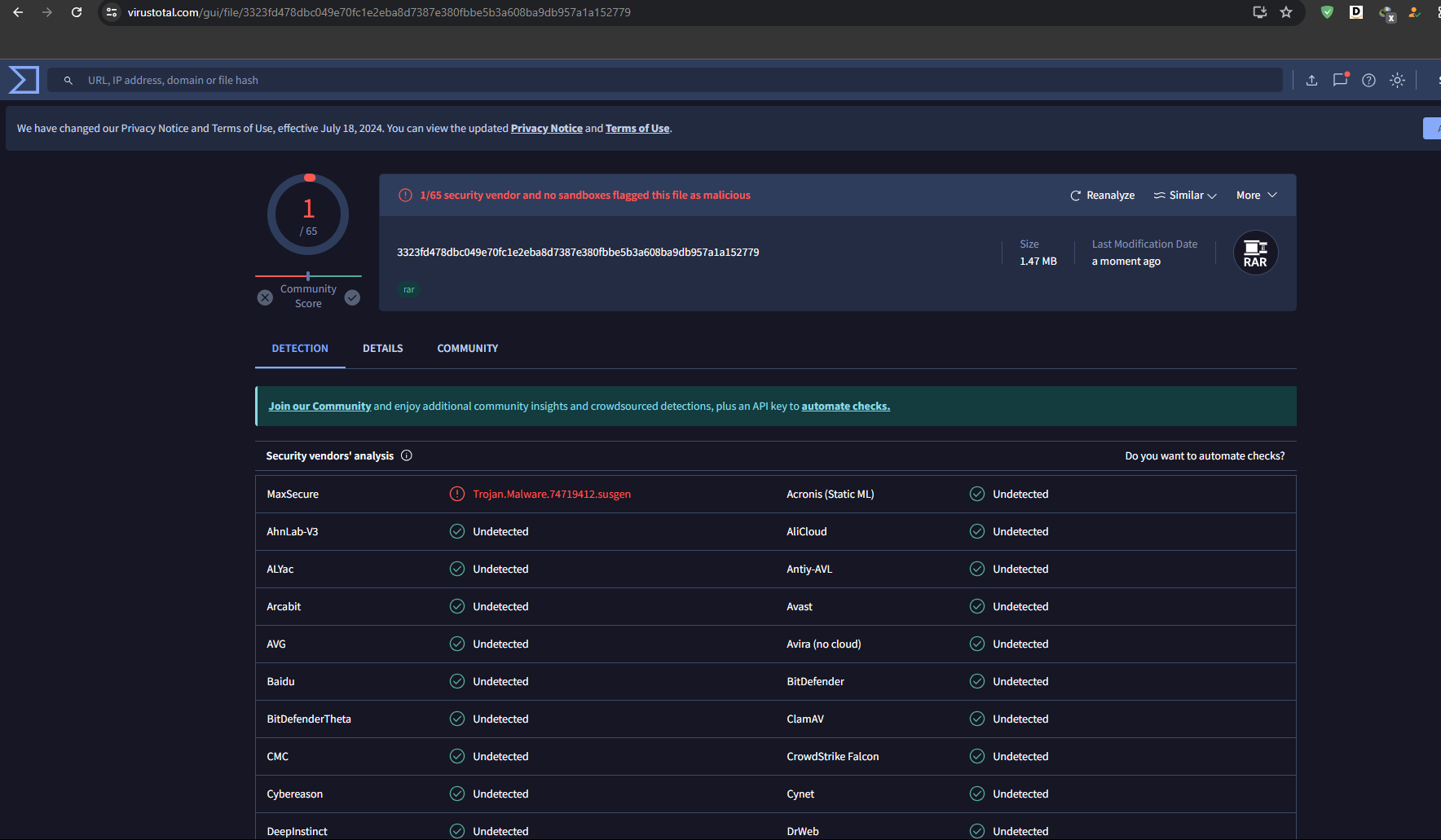The width and height of the screenshot is (1441, 840).
Task: Focus the URL, IP address, domain search field
Action: [x=665, y=80]
